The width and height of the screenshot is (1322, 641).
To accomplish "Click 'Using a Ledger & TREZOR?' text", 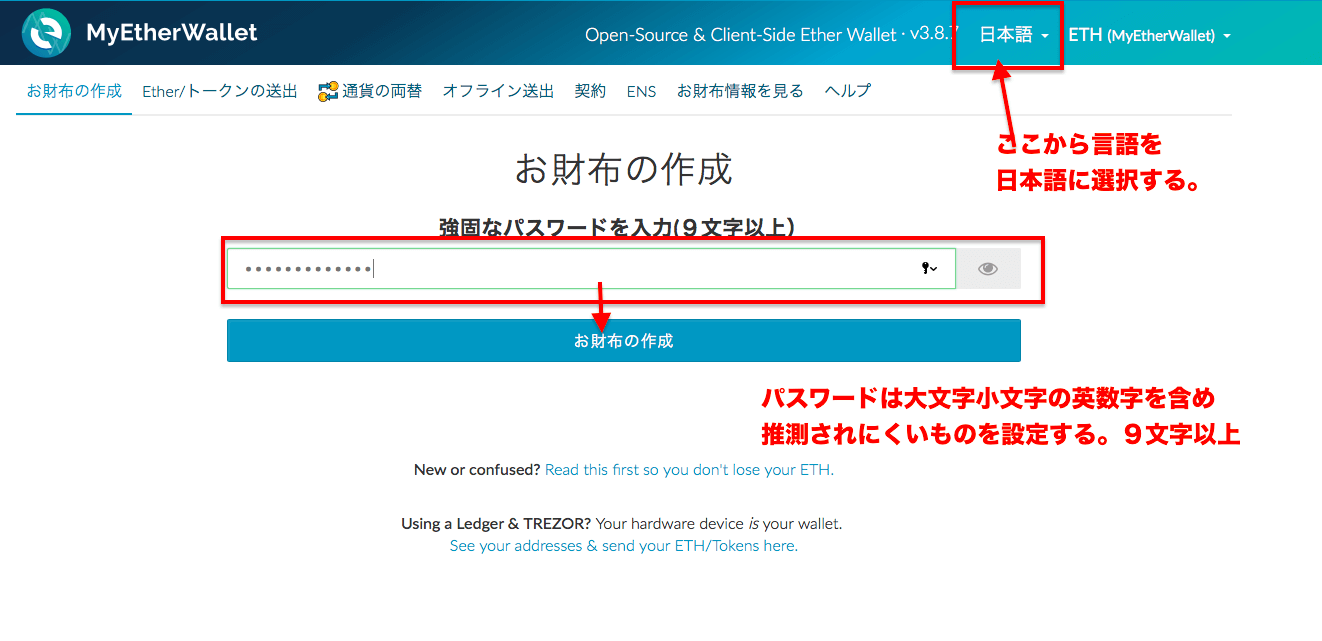I will [x=496, y=523].
